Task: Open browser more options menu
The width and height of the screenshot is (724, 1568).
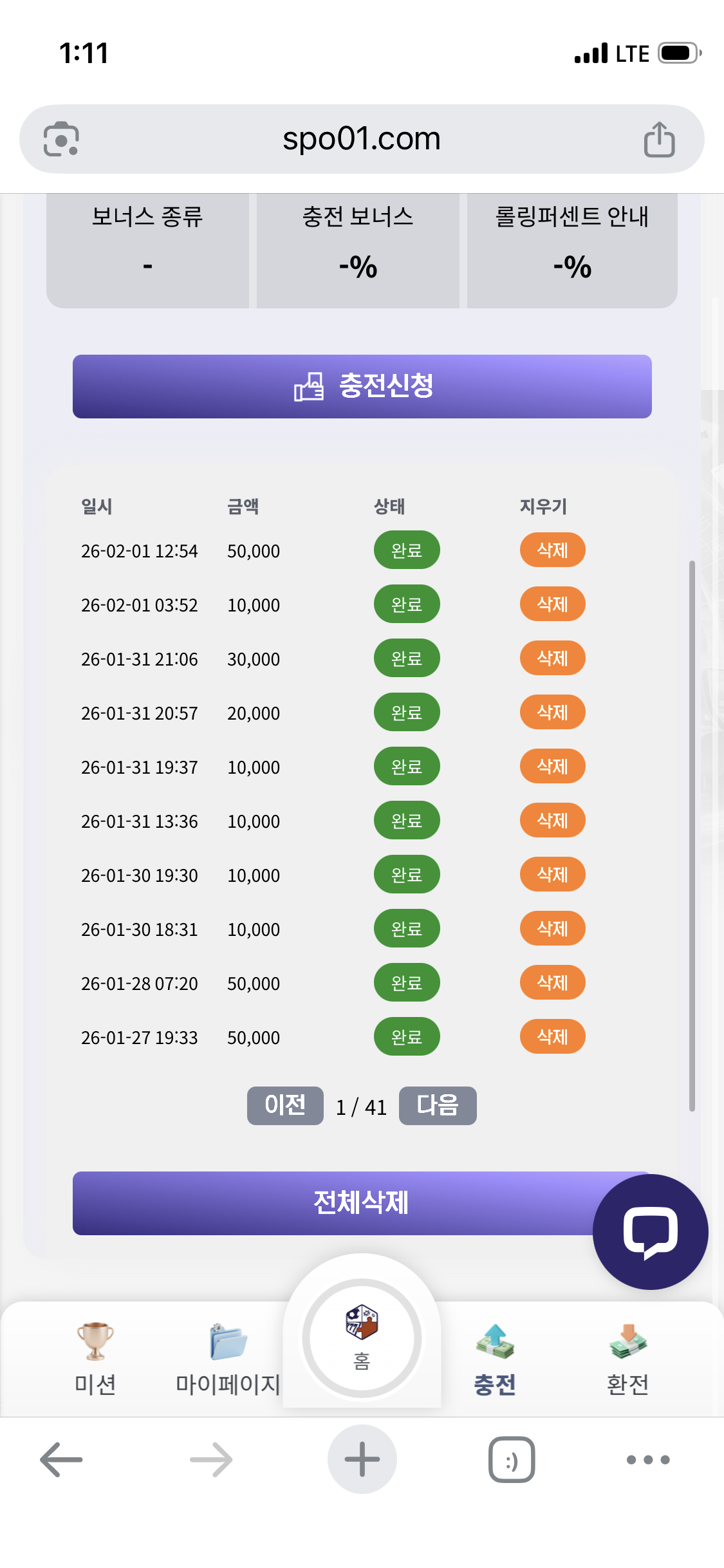Action: (x=648, y=1459)
